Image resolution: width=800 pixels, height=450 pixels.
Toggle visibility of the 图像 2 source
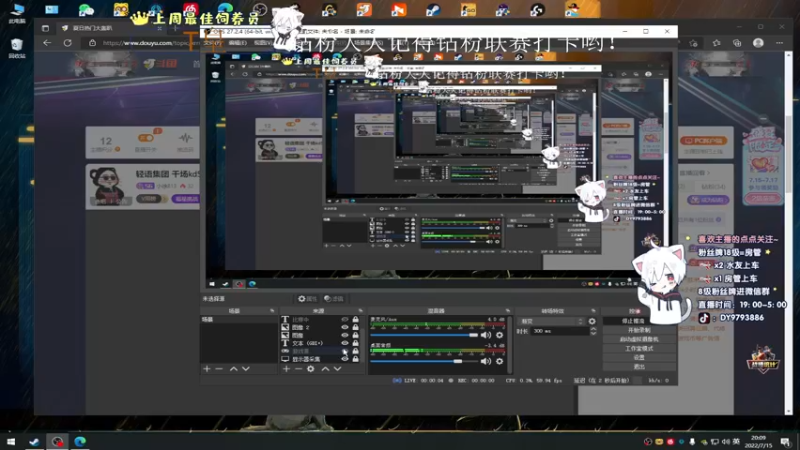click(345, 328)
